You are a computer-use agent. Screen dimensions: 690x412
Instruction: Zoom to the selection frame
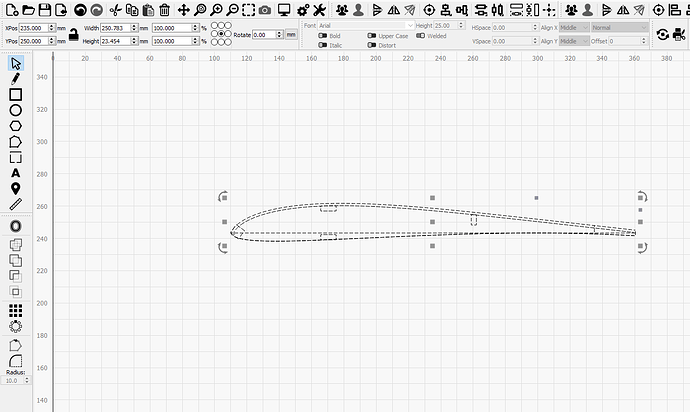click(x=248, y=10)
